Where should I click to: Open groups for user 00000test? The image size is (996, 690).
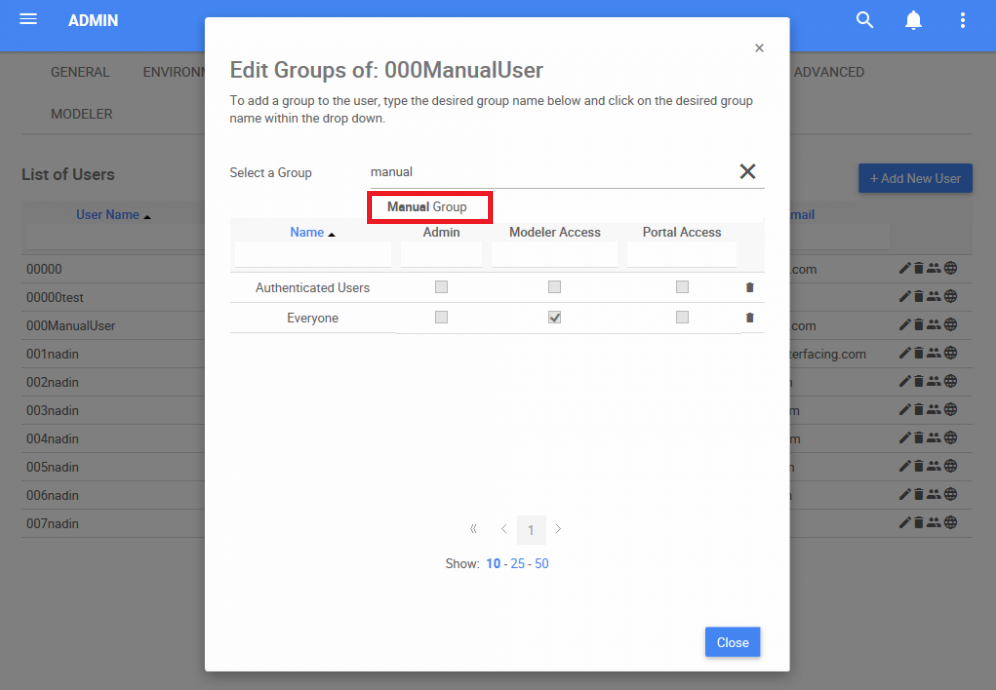click(x=934, y=296)
